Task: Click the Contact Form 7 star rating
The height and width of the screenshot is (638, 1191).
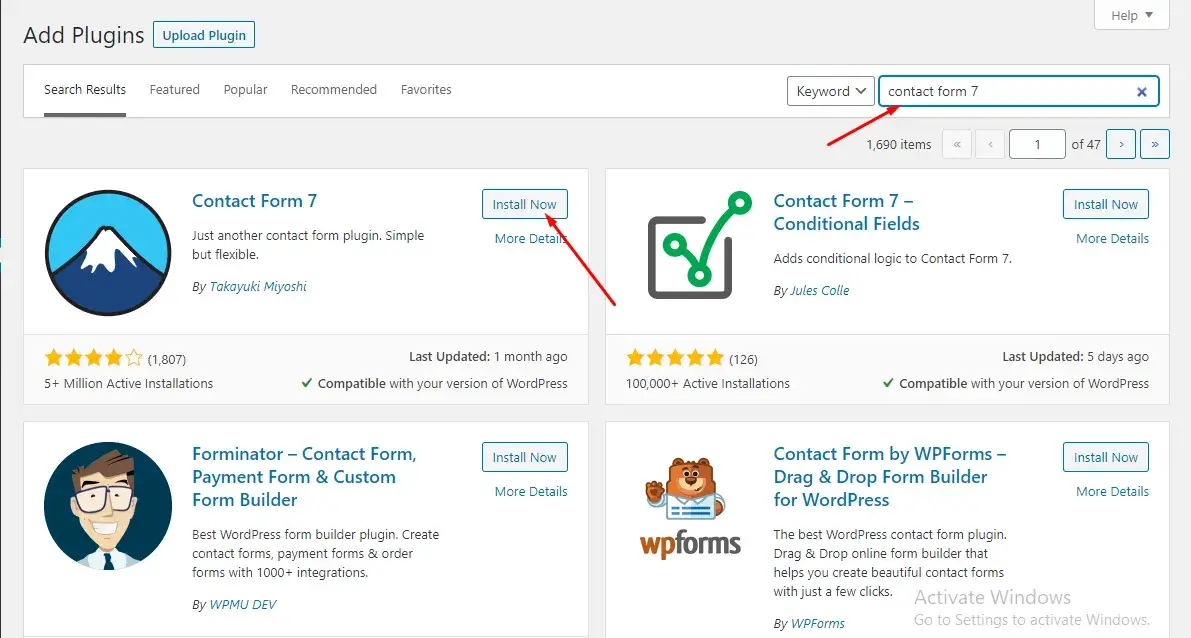Action: pyautogui.click(x=94, y=358)
